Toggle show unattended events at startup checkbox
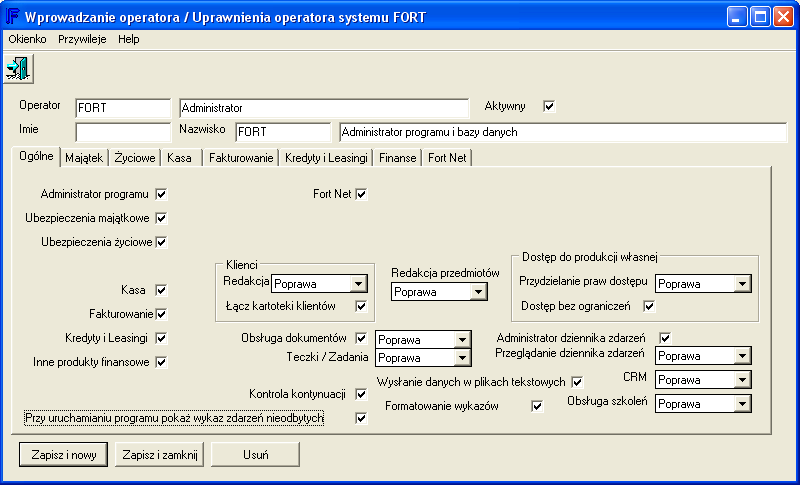 (x=361, y=418)
